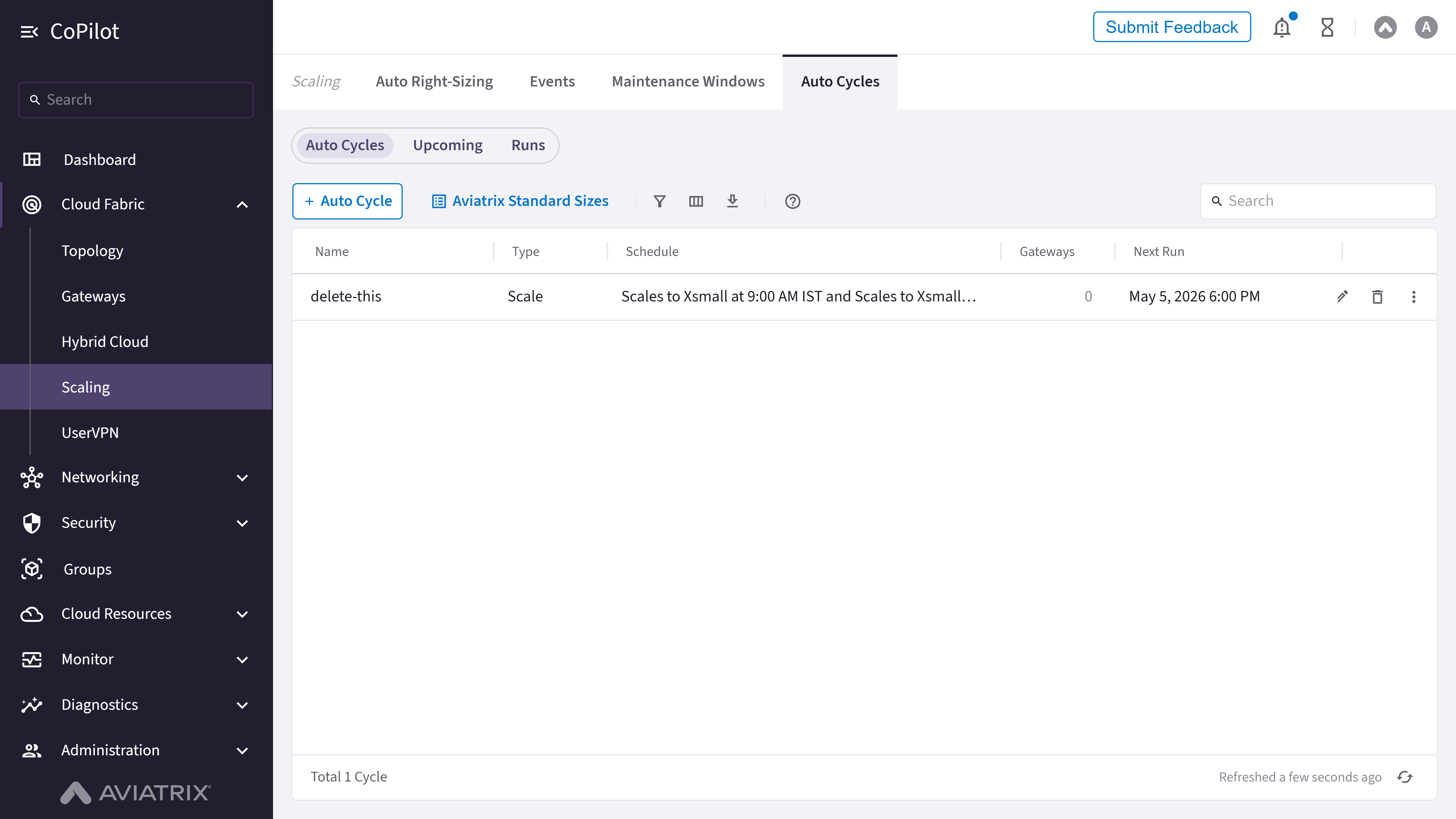Image resolution: width=1456 pixels, height=819 pixels.
Task: Click the Submit Feedback button
Action: (1172, 27)
